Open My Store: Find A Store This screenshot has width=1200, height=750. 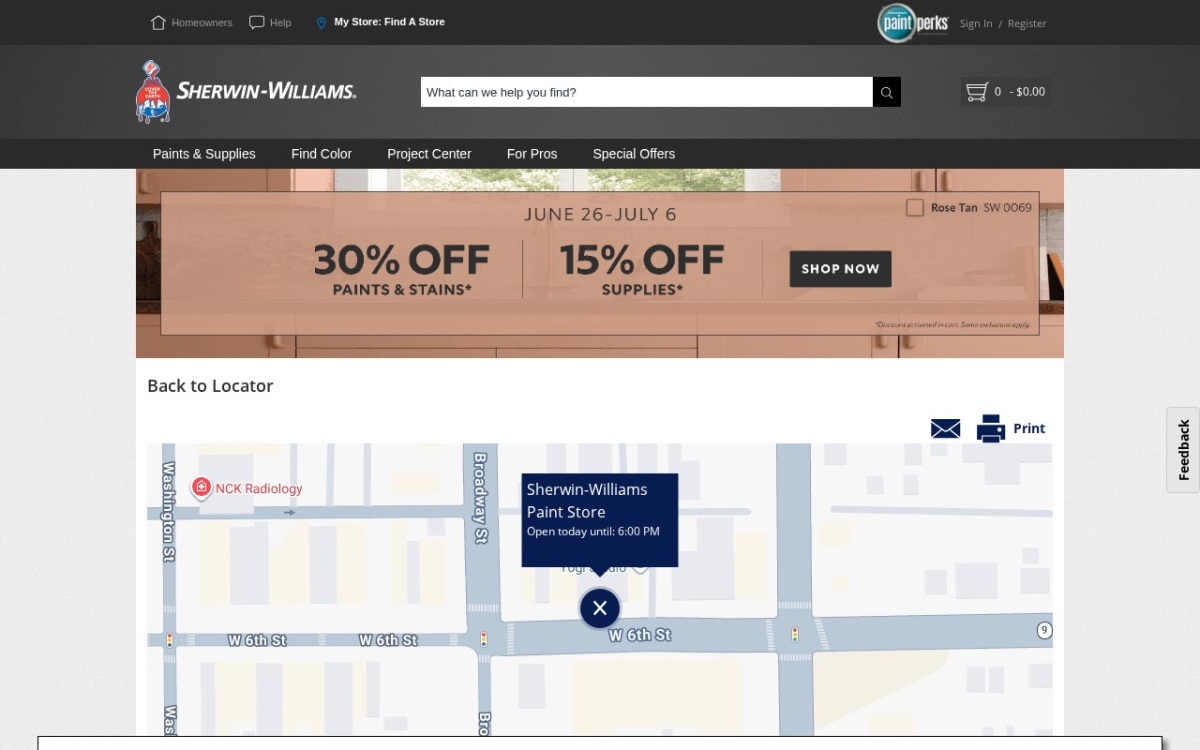pyautogui.click(x=389, y=22)
